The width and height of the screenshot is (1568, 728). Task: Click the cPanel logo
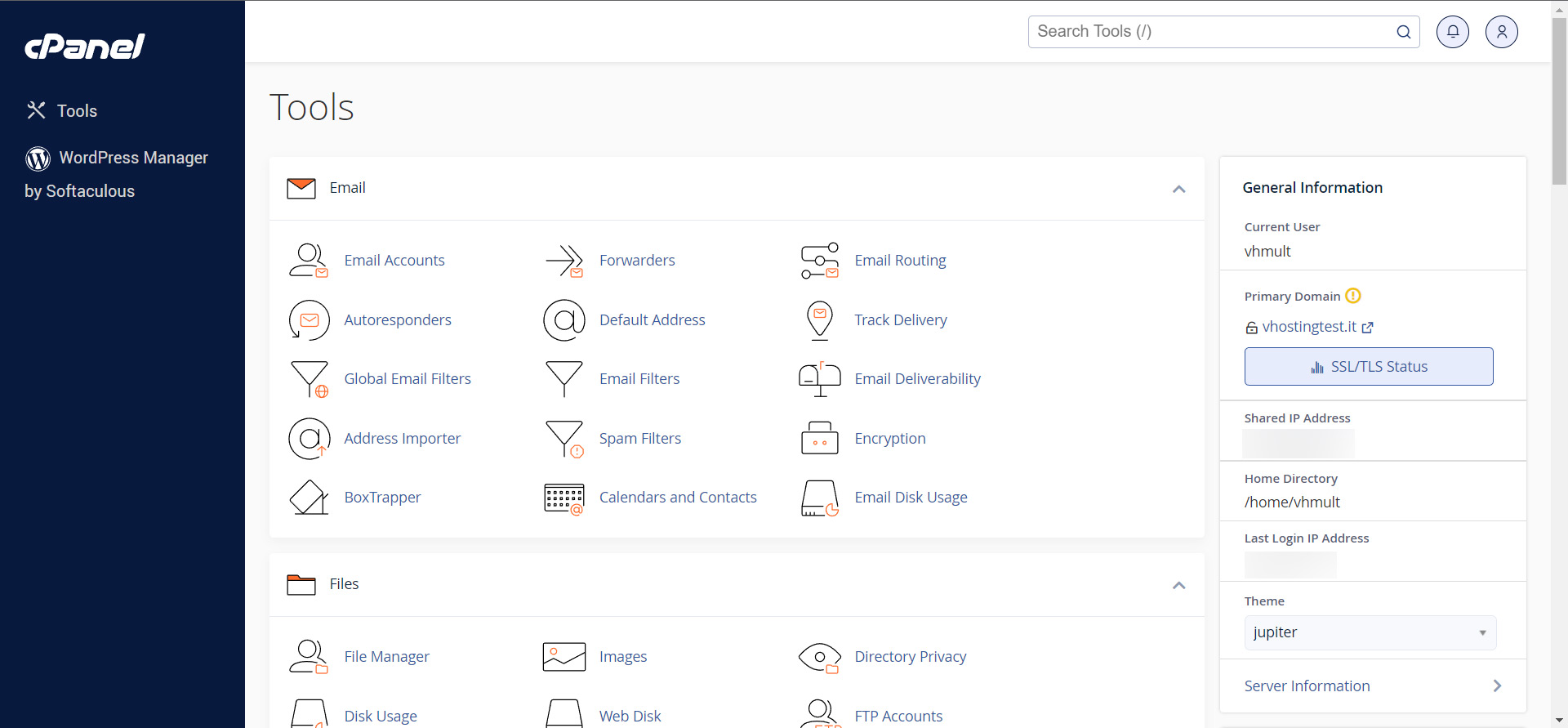coord(85,47)
